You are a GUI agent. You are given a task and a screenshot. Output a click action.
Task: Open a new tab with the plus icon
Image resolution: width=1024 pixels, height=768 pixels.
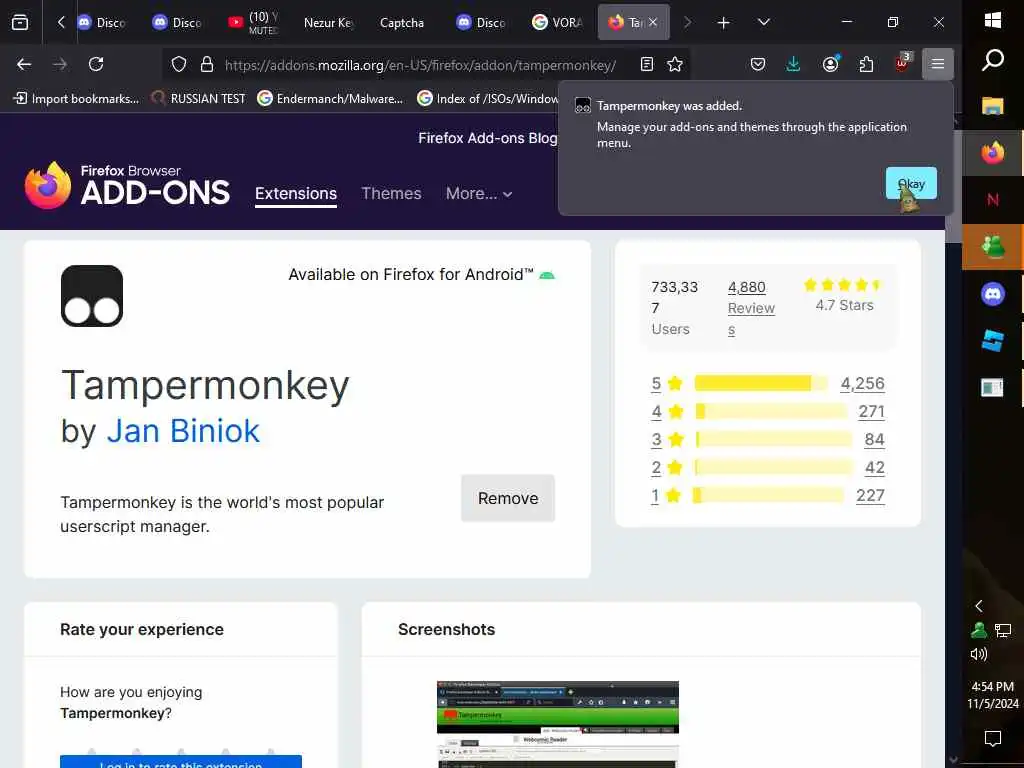723,23
